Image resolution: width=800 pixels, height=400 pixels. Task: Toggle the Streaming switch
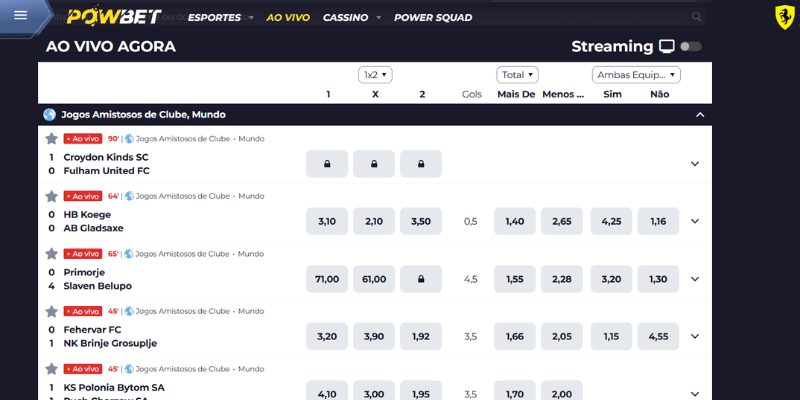point(690,46)
